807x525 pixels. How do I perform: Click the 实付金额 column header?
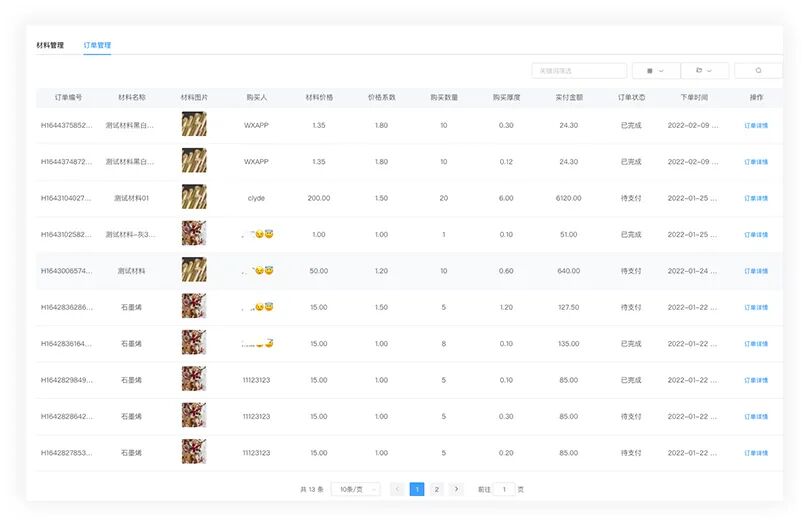tap(569, 97)
